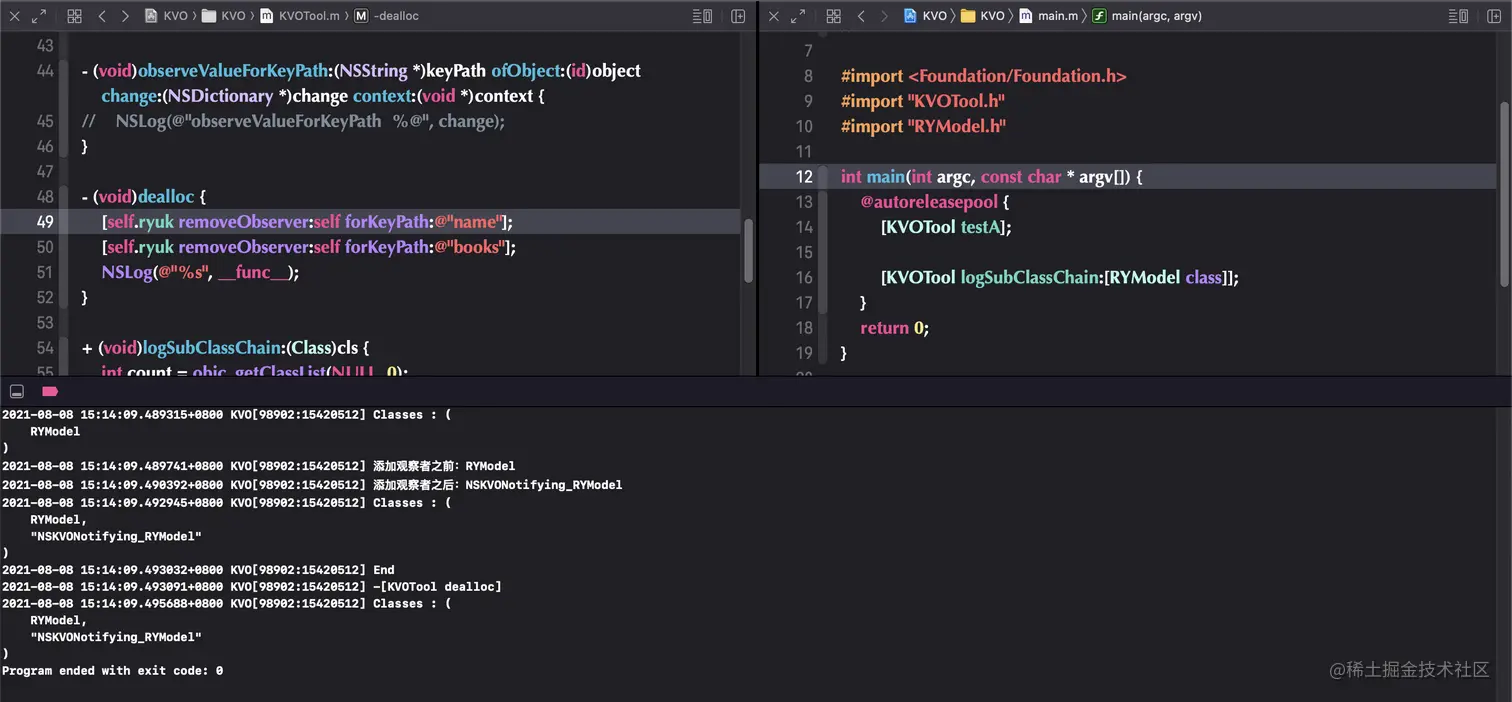Click line number 49 gutter
The image size is (1512, 702).
pyautogui.click(x=44, y=222)
